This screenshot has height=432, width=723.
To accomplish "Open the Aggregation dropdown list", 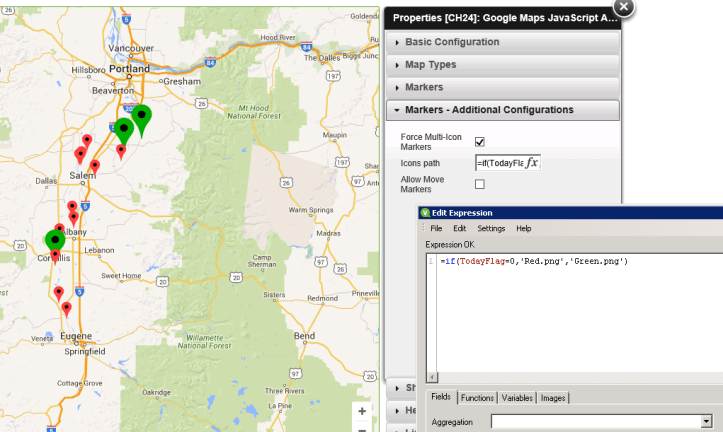I will pos(706,422).
